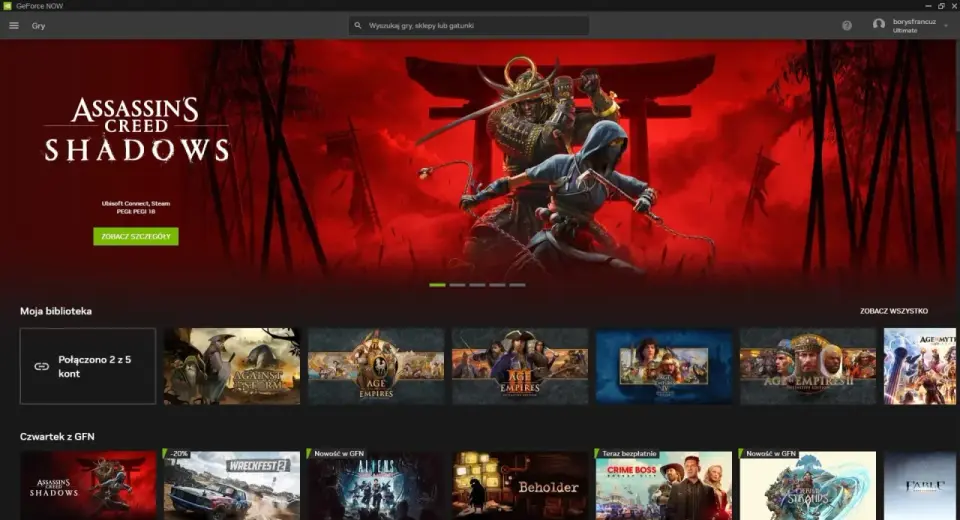
Task: Open the help question mark icon
Action: pos(847,26)
